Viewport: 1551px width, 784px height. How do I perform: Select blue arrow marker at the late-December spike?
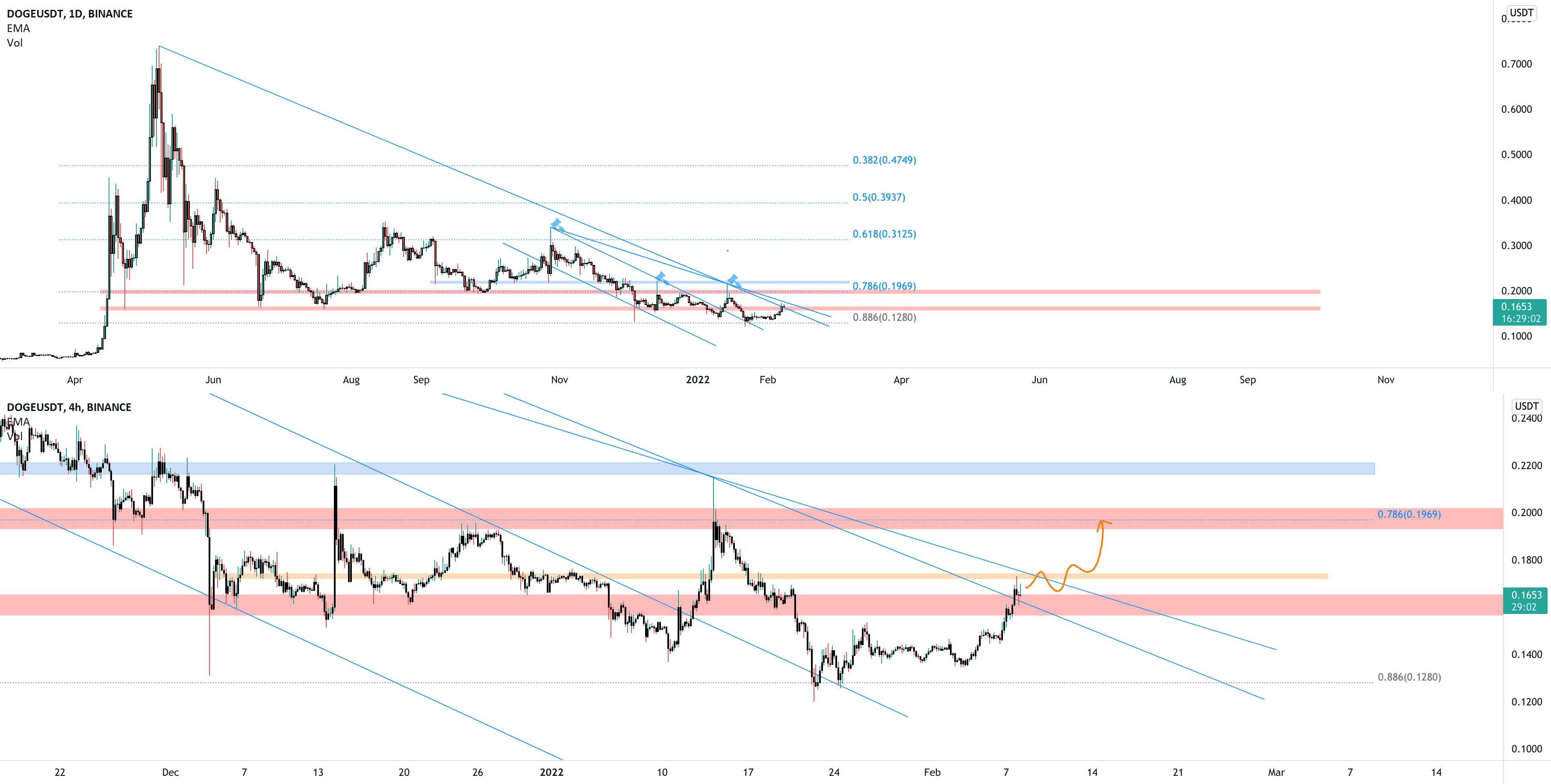[662, 278]
